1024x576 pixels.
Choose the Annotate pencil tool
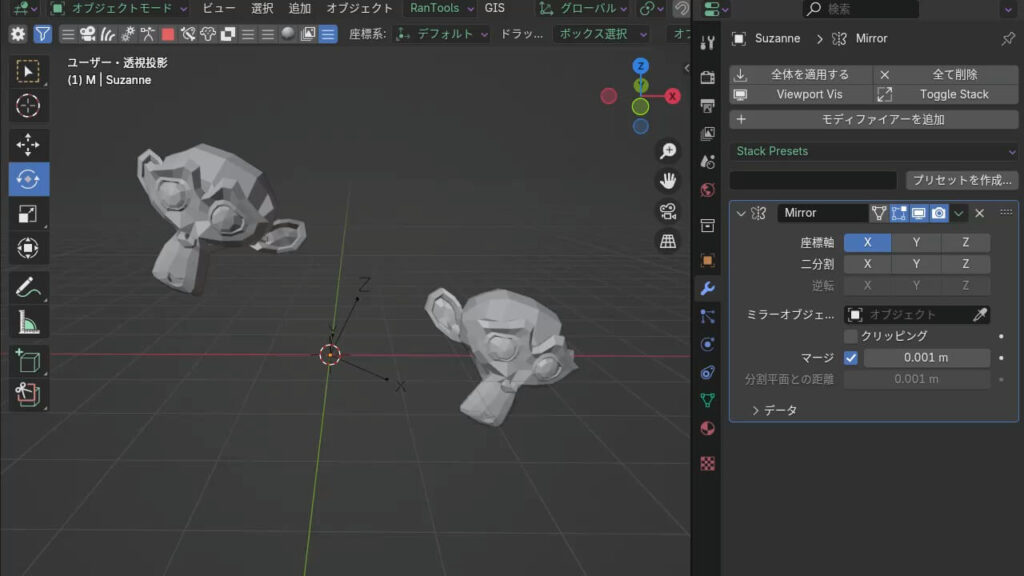(28, 289)
